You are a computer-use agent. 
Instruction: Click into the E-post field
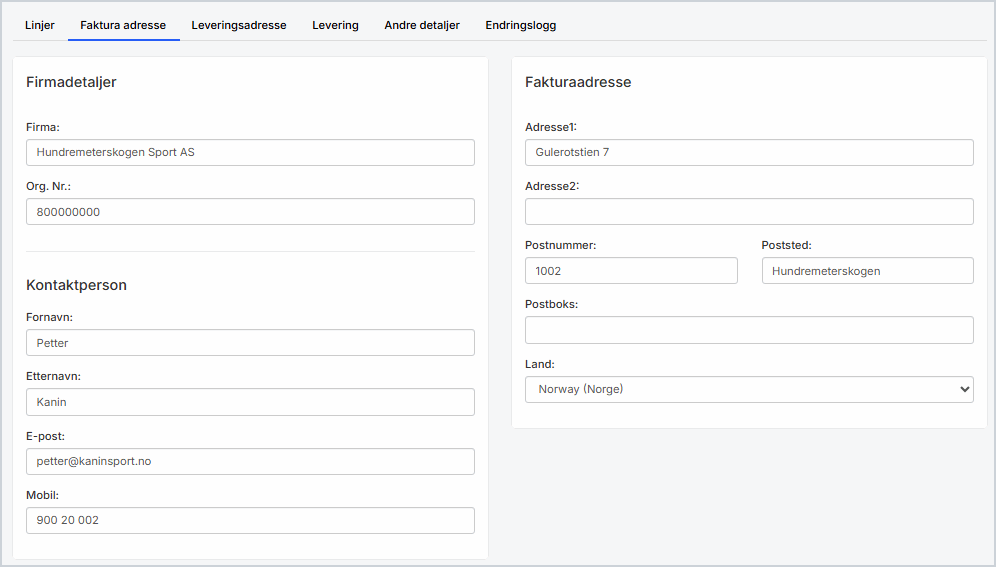click(x=250, y=461)
